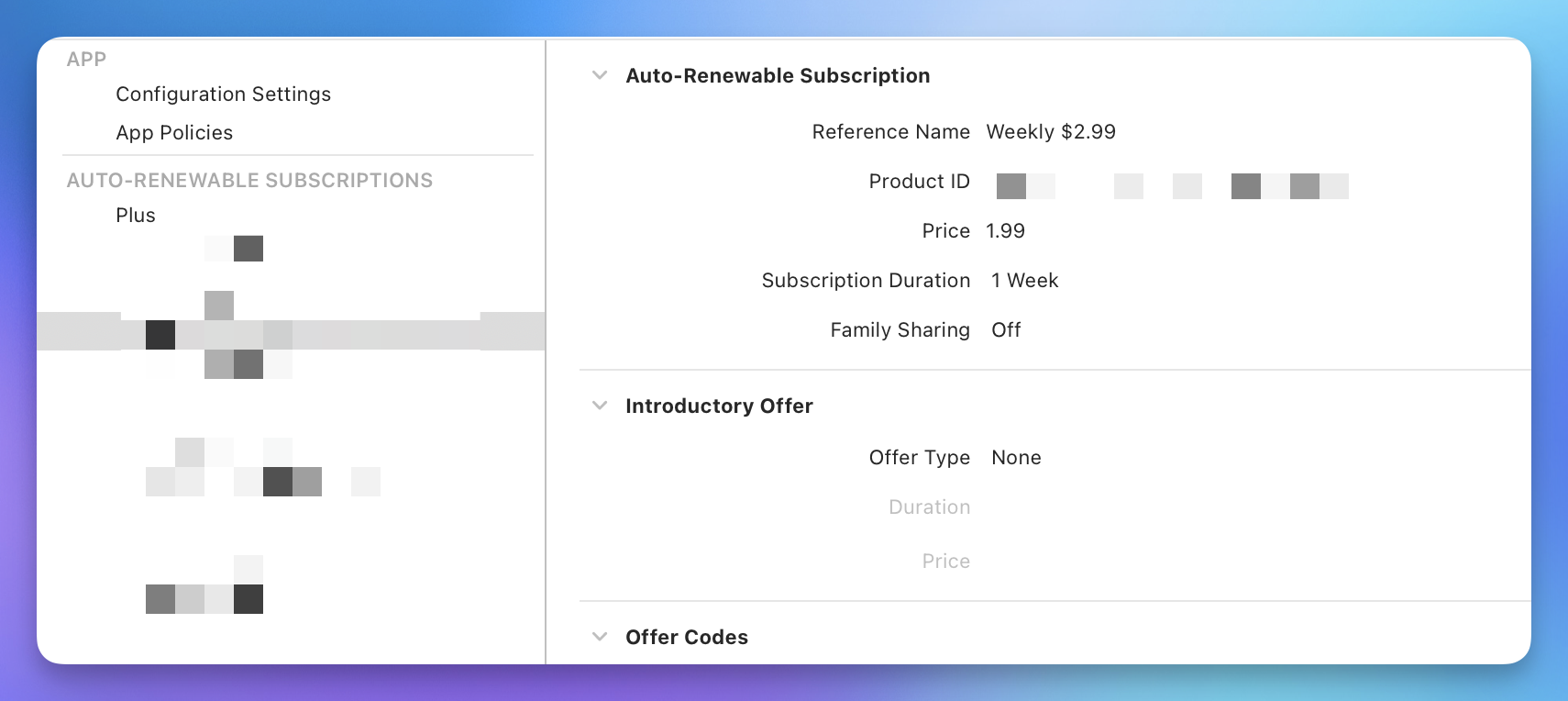1568x701 pixels.
Task: Open the Subscription Duration 1 Week dropdown
Action: (1024, 281)
